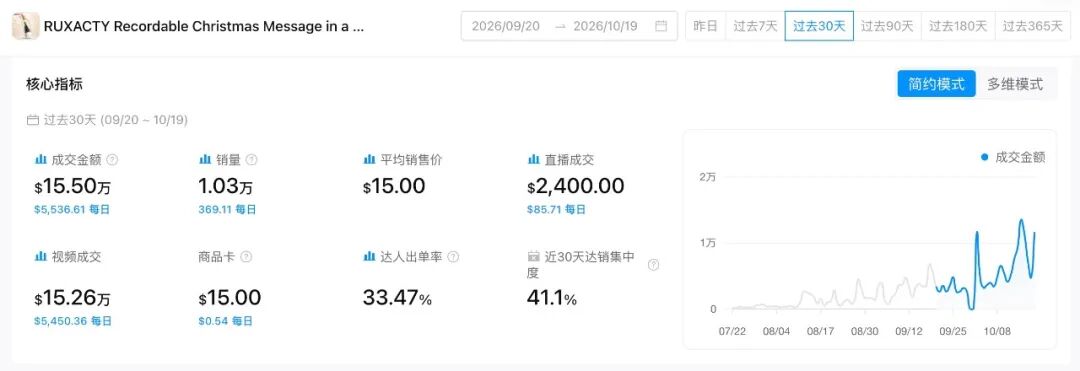Click the daily sales 369.11 每日
This screenshot has height=371, width=1080.
pos(227,210)
